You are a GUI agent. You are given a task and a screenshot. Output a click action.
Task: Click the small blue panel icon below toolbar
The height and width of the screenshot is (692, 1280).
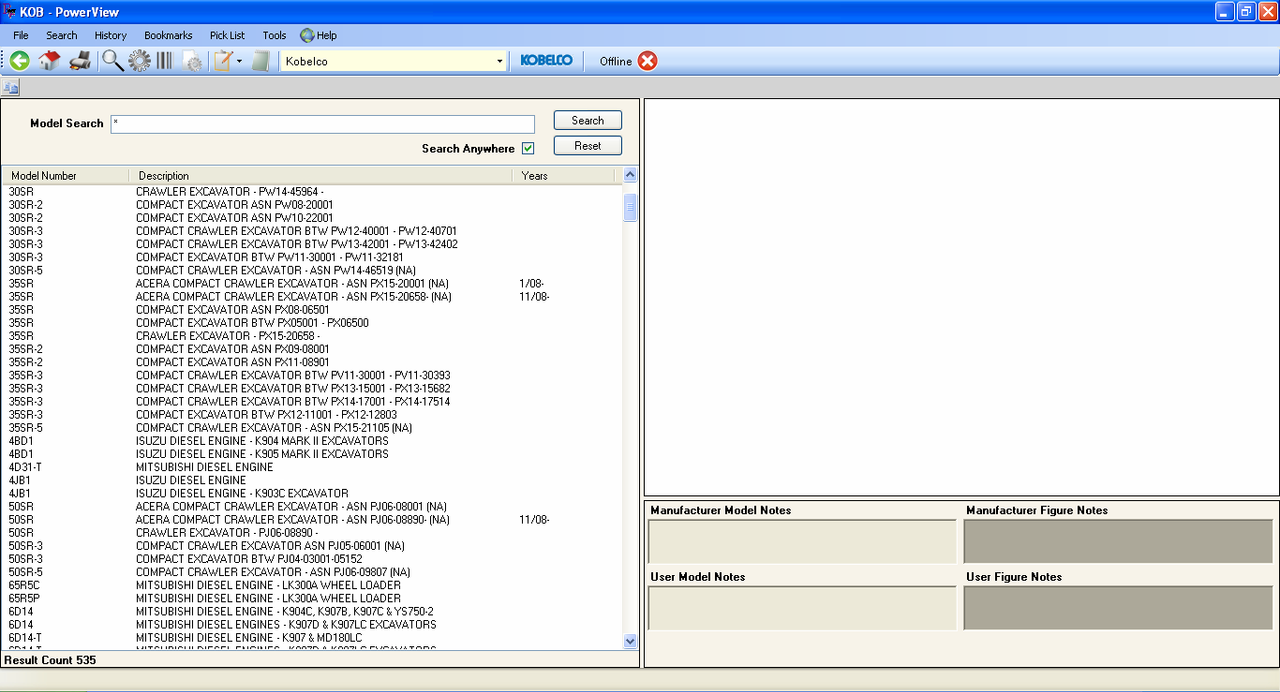10,88
